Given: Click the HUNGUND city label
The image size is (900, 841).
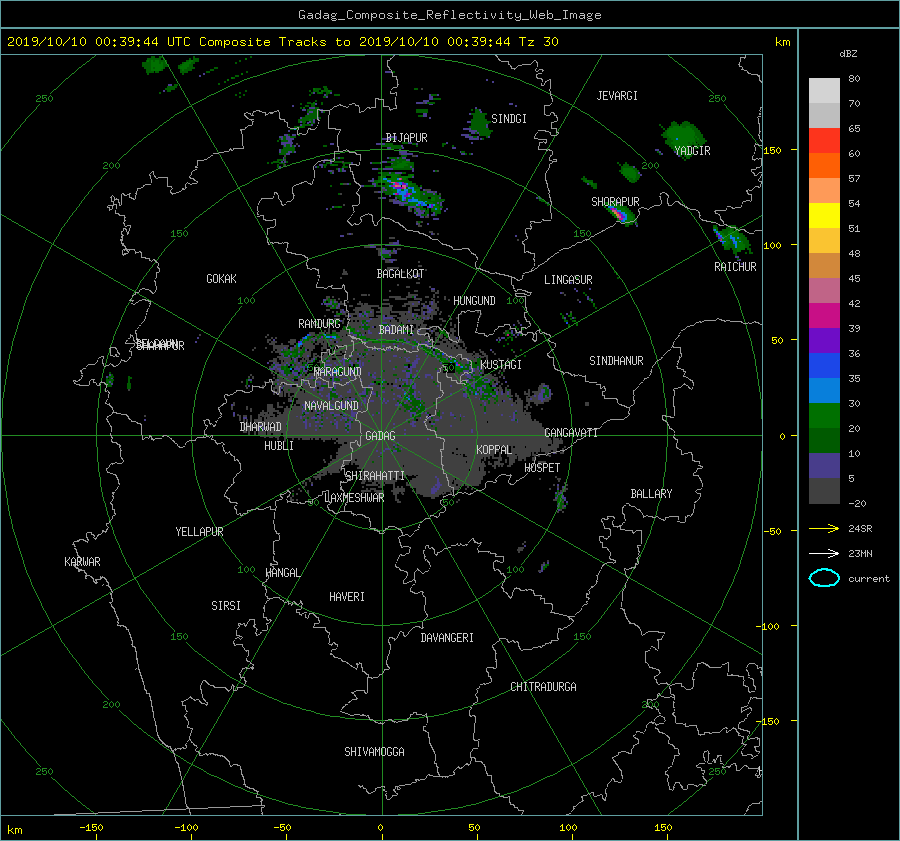Looking at the screenshot, I should click(474, 301).
